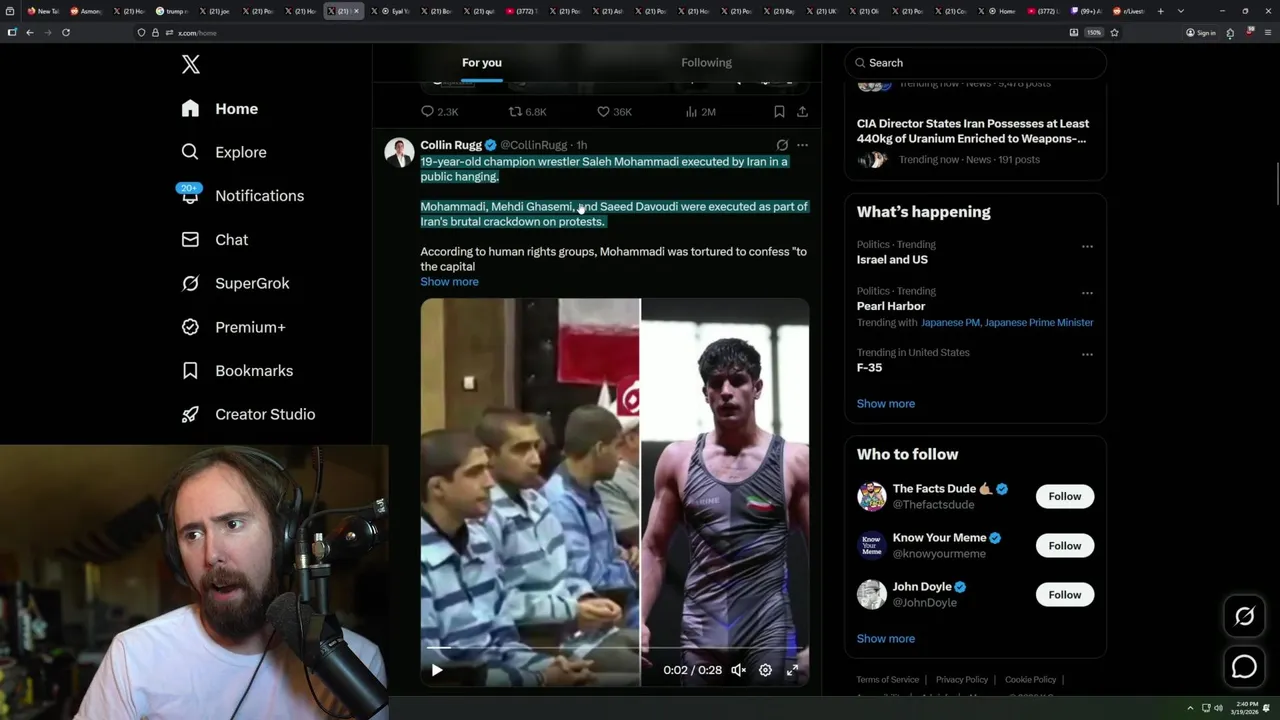1280x720 pixels.
Task: Click the browser Sign in button
Action: pos(1201,33)
